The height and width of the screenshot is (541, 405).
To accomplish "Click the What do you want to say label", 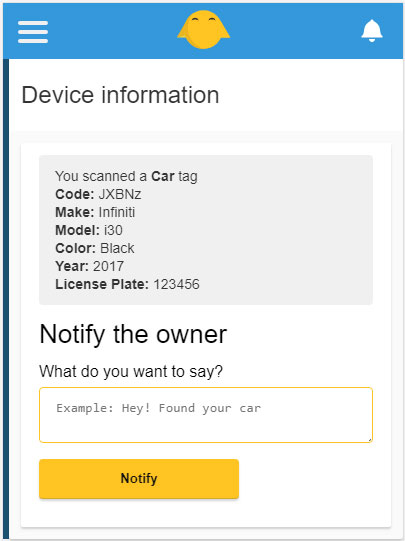I will point(131,372).
